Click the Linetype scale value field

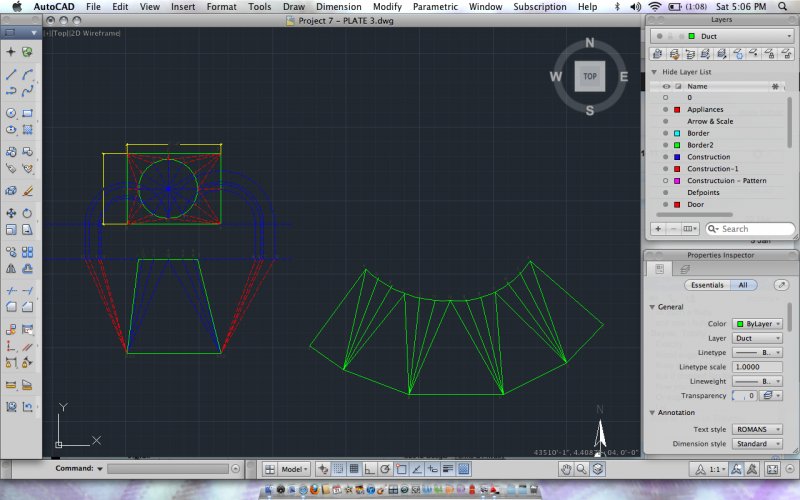758,367
